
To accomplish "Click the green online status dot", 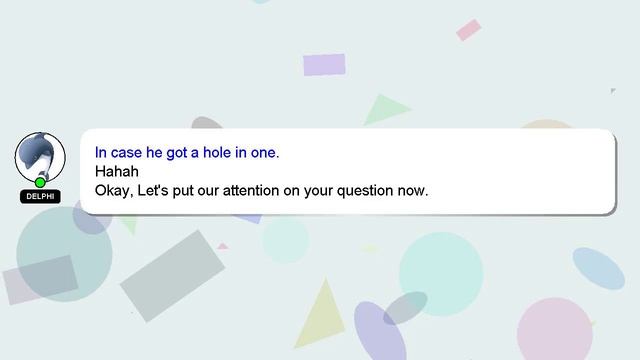I will pos(40,182).
